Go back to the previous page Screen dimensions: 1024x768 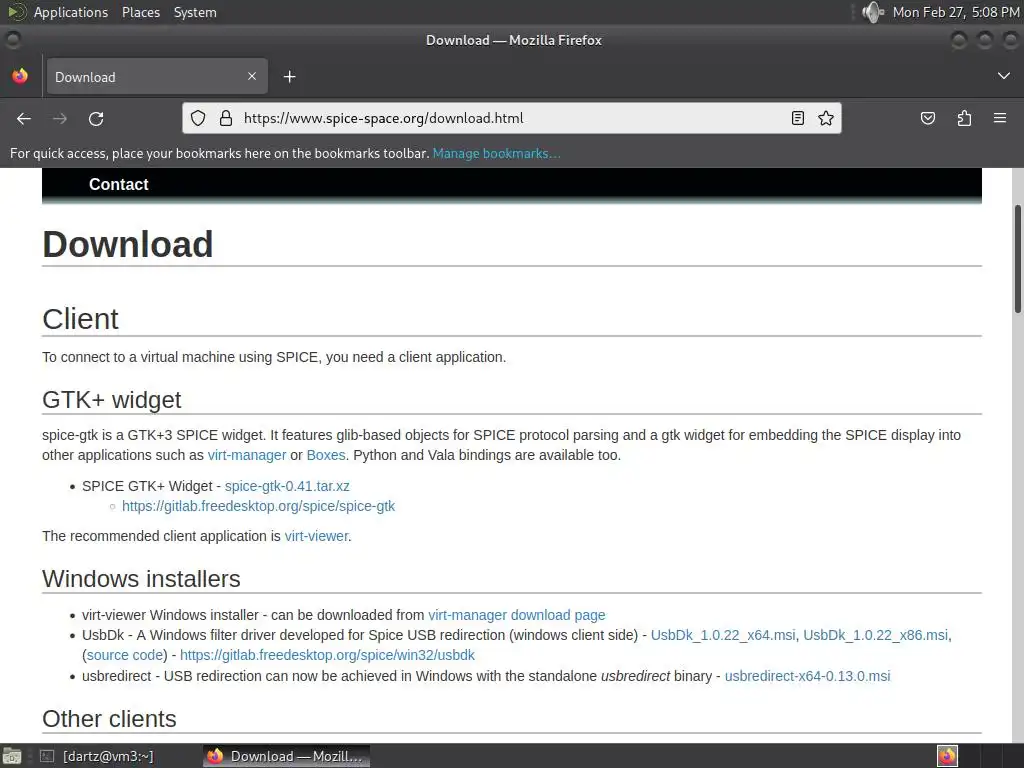24,118
